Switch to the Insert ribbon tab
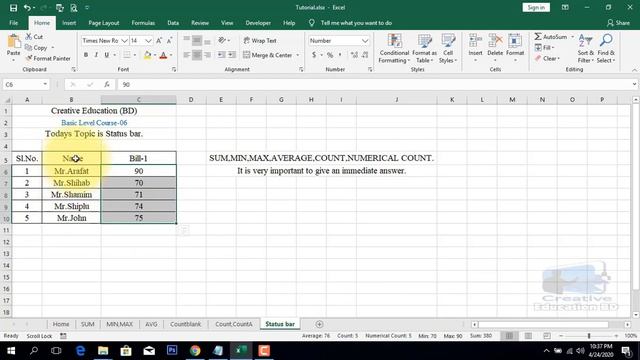Viewport: 640px width, 360px height. point(69,23)
